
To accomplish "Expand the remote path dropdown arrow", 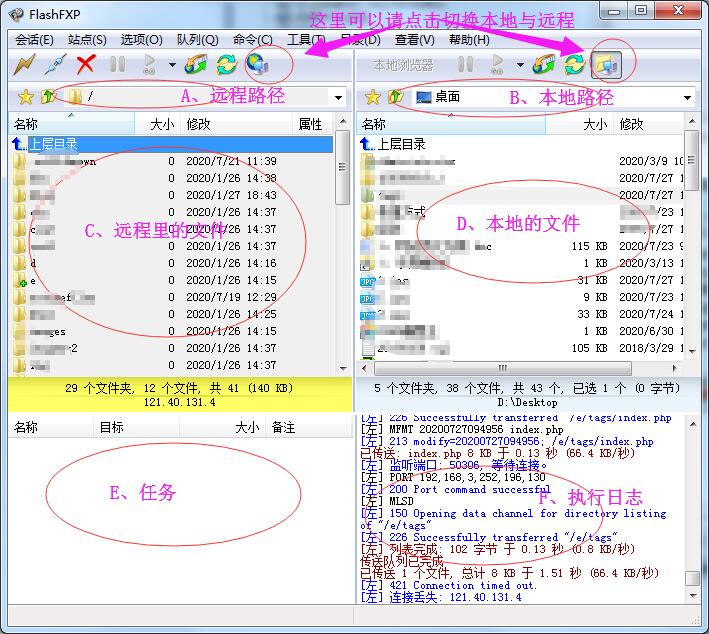I will click(338, 98).
